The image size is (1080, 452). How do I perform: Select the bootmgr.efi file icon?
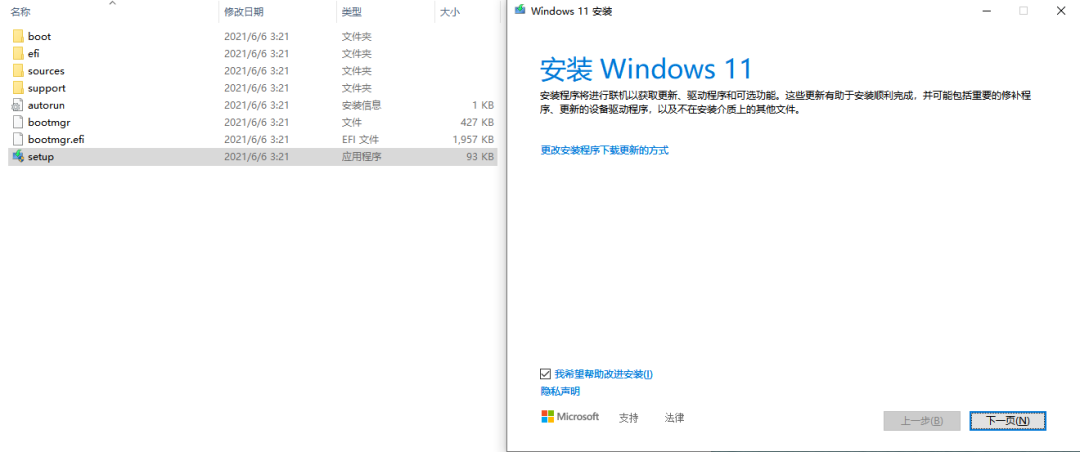click(x=18, y=139)
